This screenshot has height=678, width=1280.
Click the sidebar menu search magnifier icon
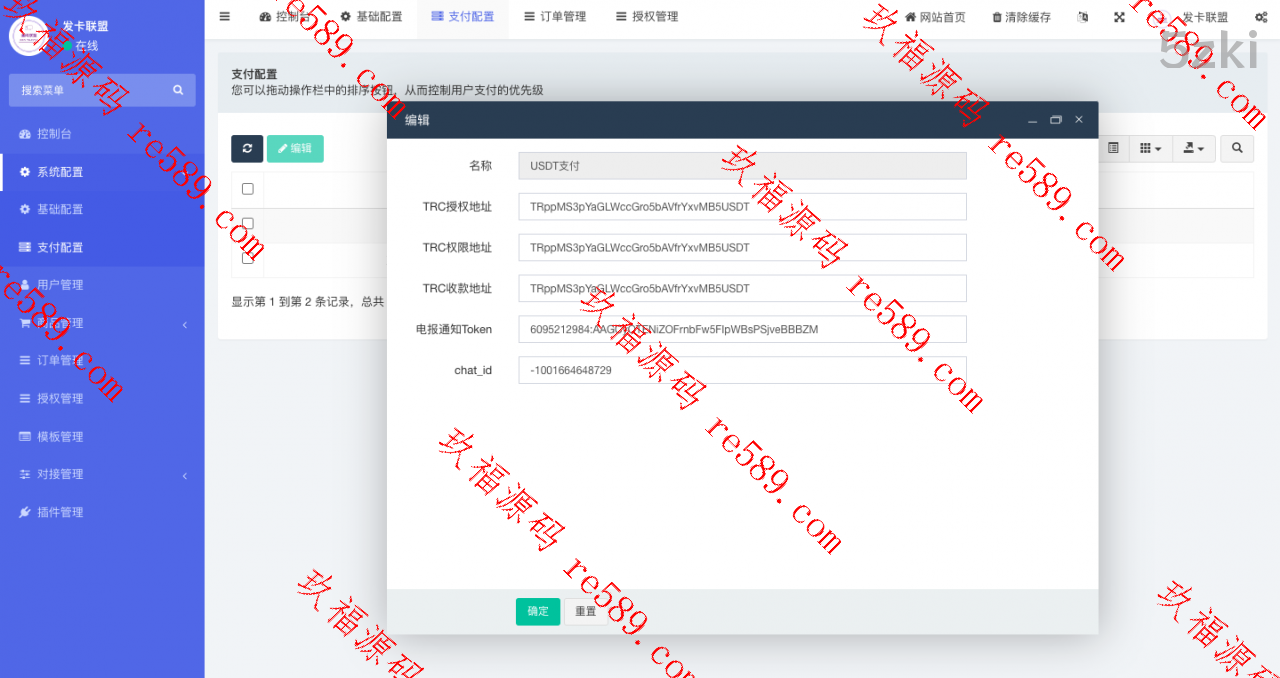point(178,90)
